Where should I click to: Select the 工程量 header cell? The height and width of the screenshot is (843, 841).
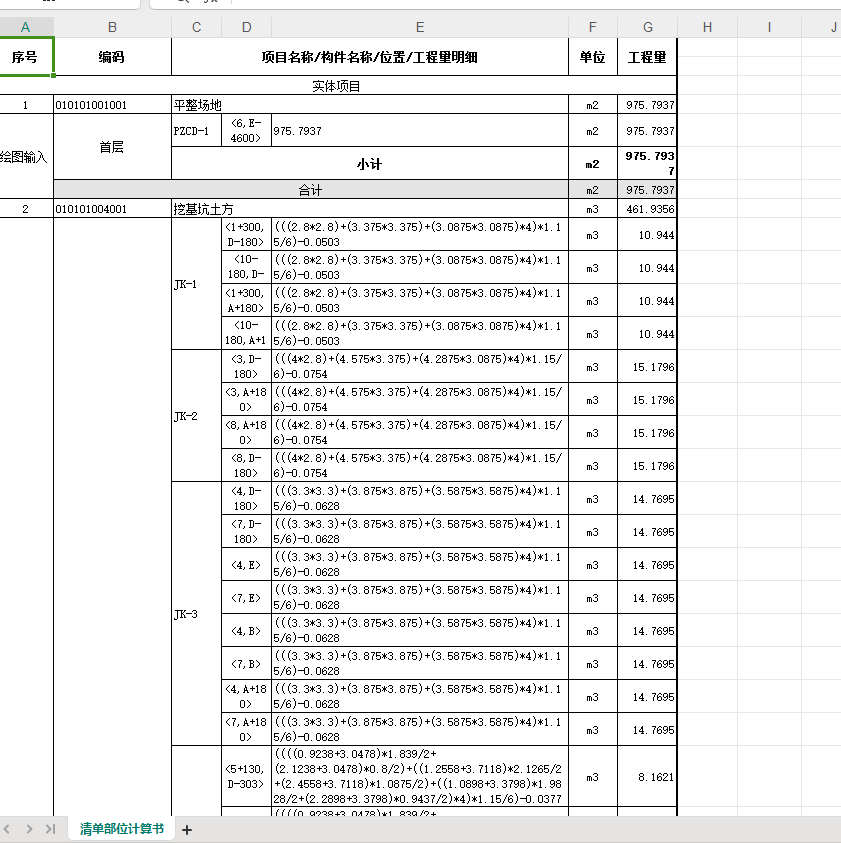[647, 56]
